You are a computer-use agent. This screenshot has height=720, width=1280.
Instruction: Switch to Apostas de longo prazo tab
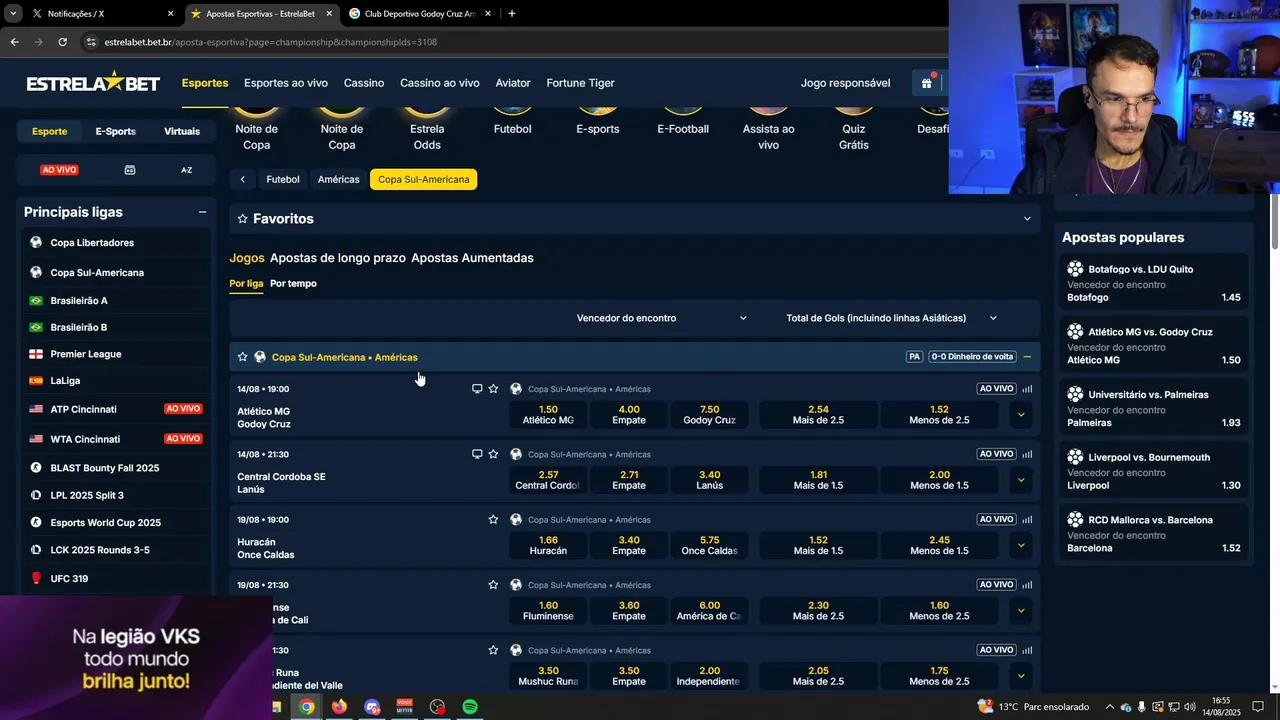(338, 258)
